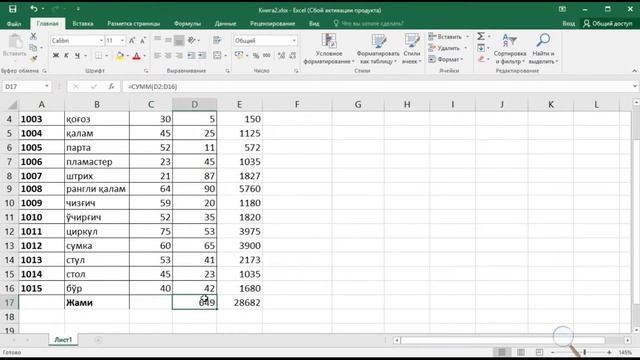Image resolution: width=640 pixels, height=360 pixels.
Task: Open Стили ячеек styles gallery
Action: point(411,49)
